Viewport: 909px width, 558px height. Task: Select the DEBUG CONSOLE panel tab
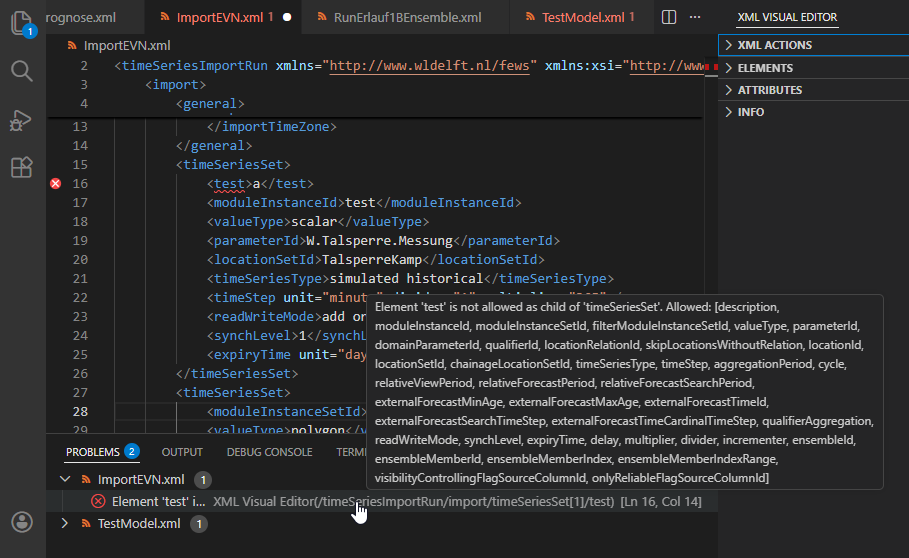click(x=270, y=452)
